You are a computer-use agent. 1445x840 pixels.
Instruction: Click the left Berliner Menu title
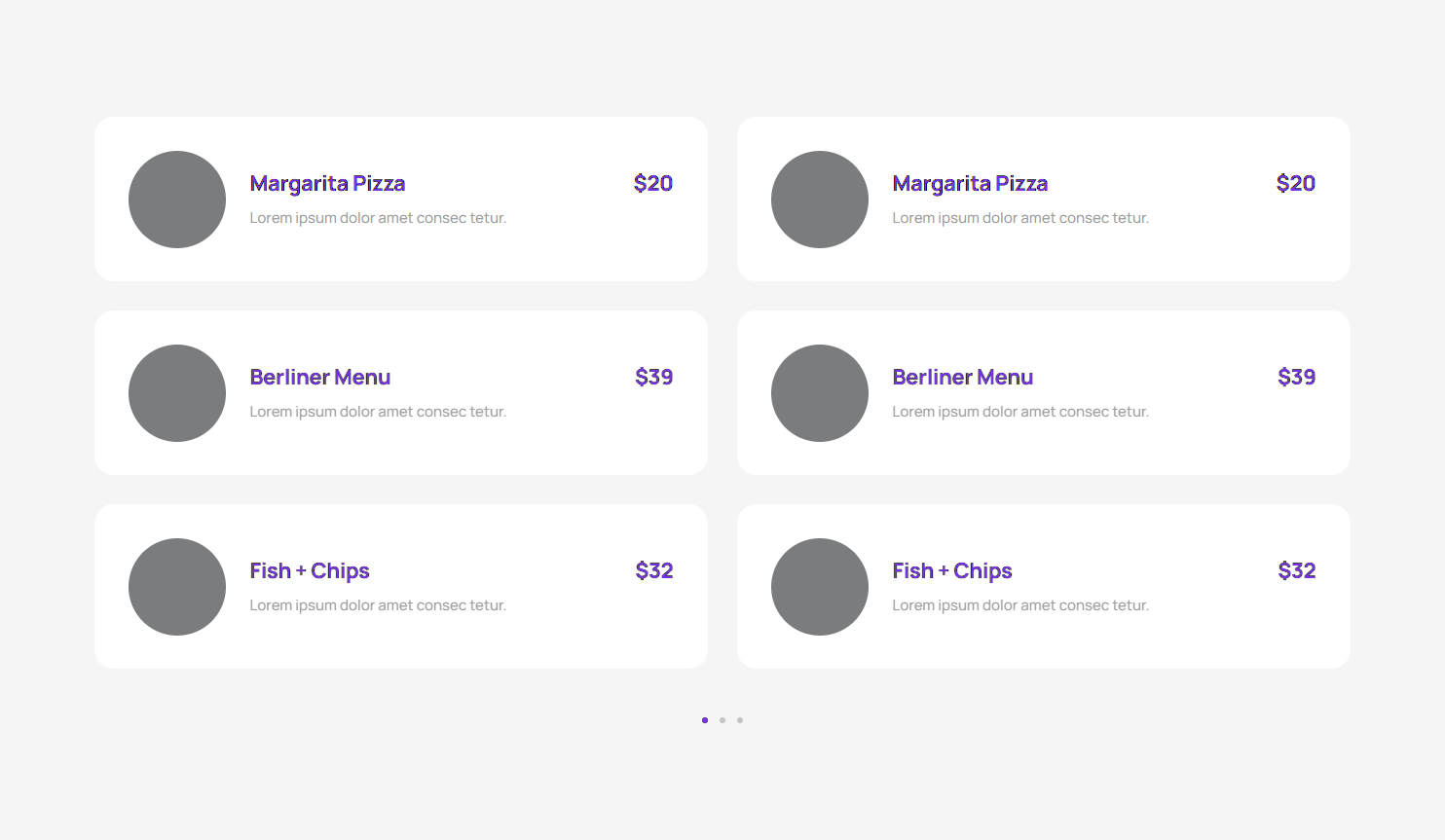tap(319, 378)
